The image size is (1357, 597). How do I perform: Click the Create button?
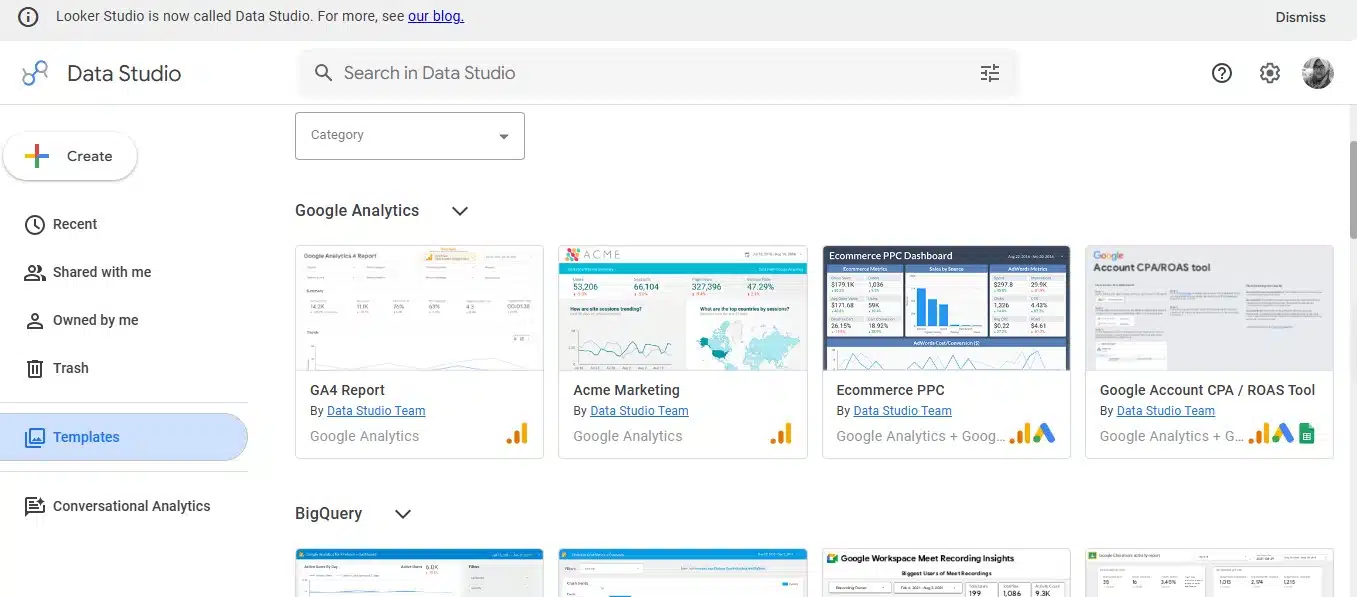tap(71, 156)
